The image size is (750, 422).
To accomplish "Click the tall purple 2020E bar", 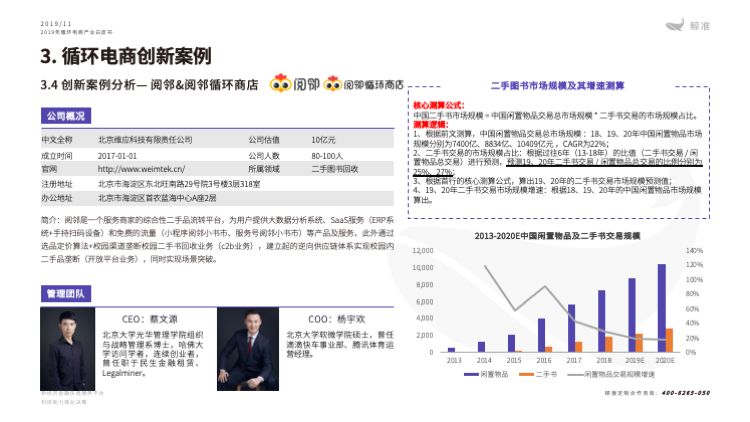I will coord(662,308).
